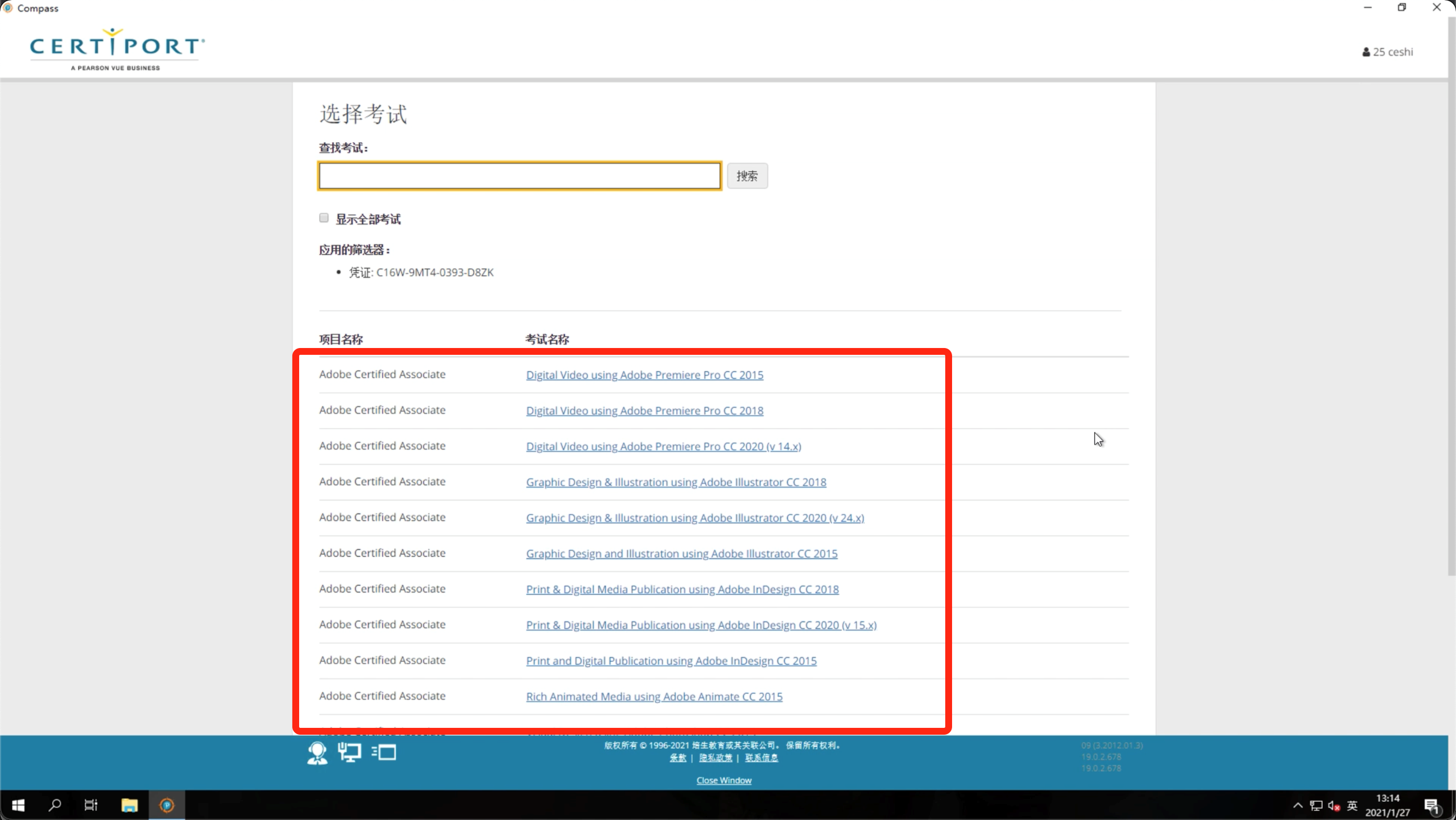Open InDesign CC 2020 (v 15.x) exam link
The height and width of the screenshot is (820, 1456).
tap(701, 626)
